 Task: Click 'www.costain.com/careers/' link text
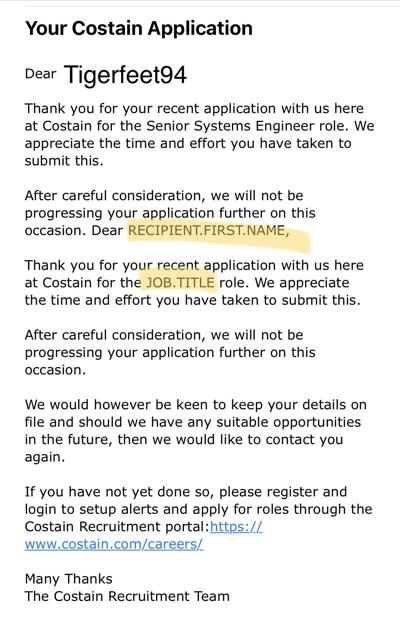(x=114, y=544)
